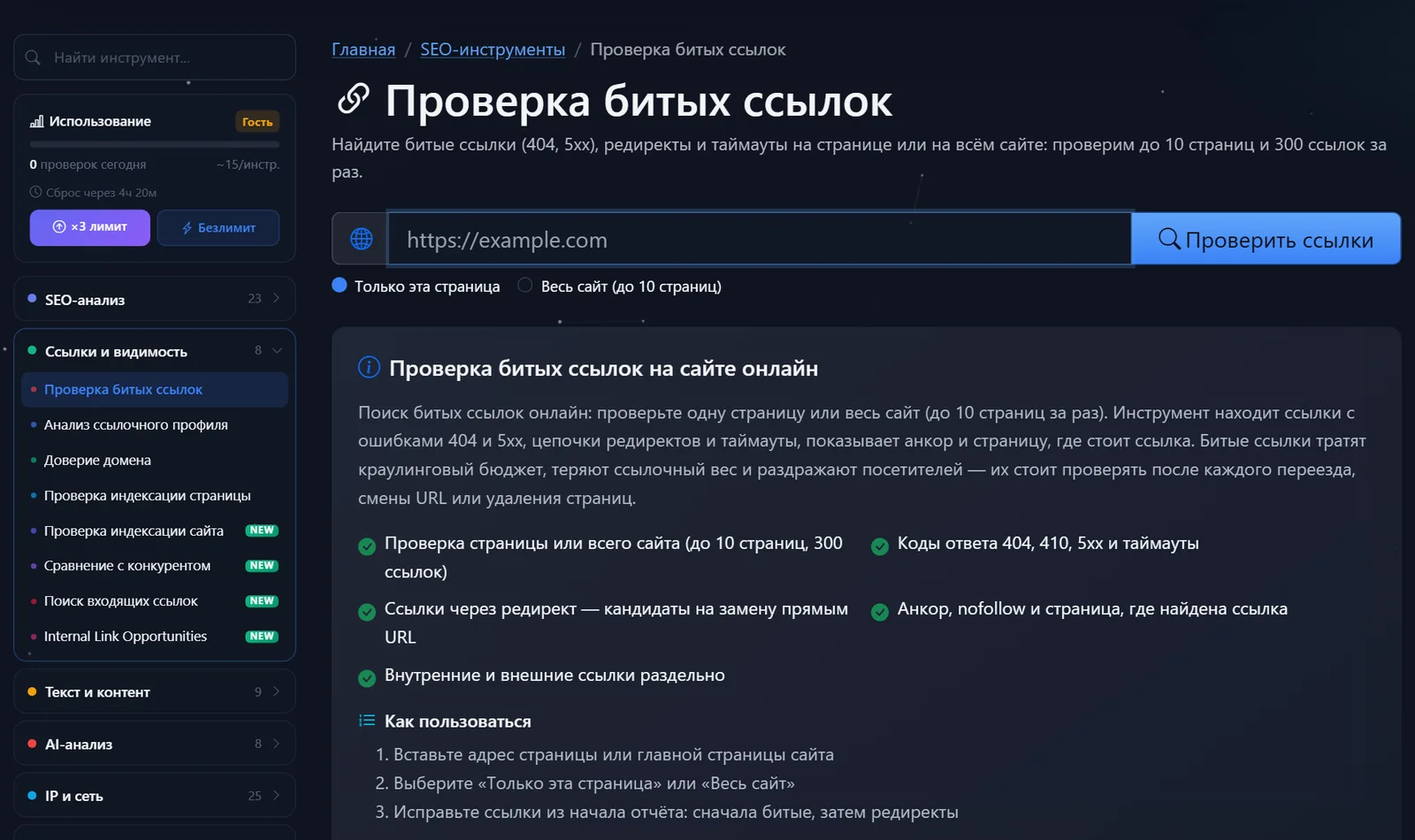Follow the SEO-инструменты breadcrumb link
The image size is (1415, 840).
click(x=493, y=50)
